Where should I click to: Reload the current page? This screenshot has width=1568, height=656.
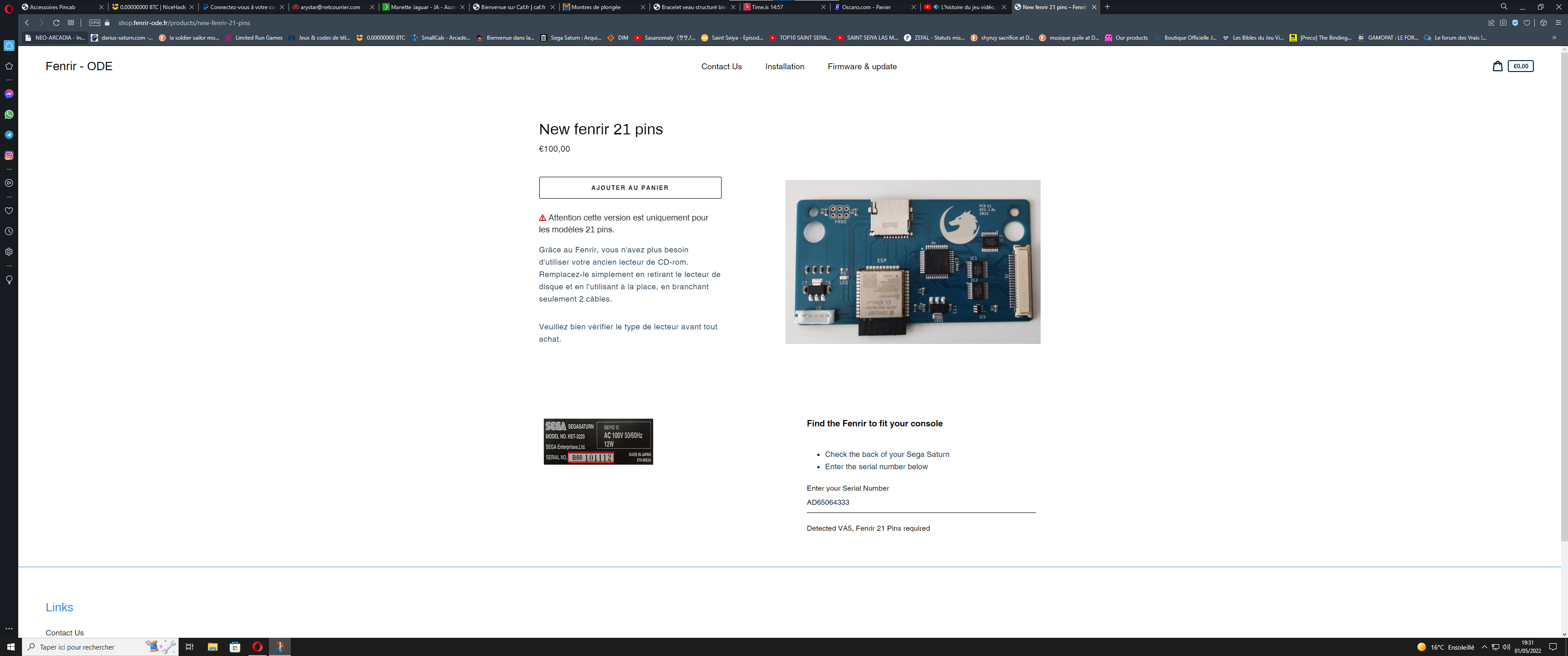[x=56, y=23]
